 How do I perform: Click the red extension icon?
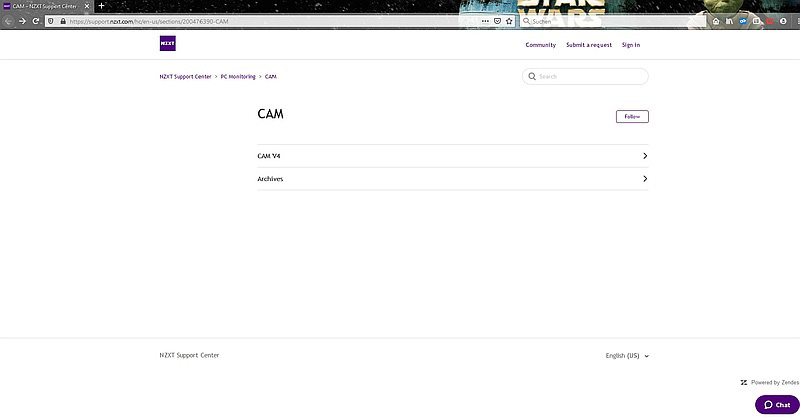[x=770, y=21]
